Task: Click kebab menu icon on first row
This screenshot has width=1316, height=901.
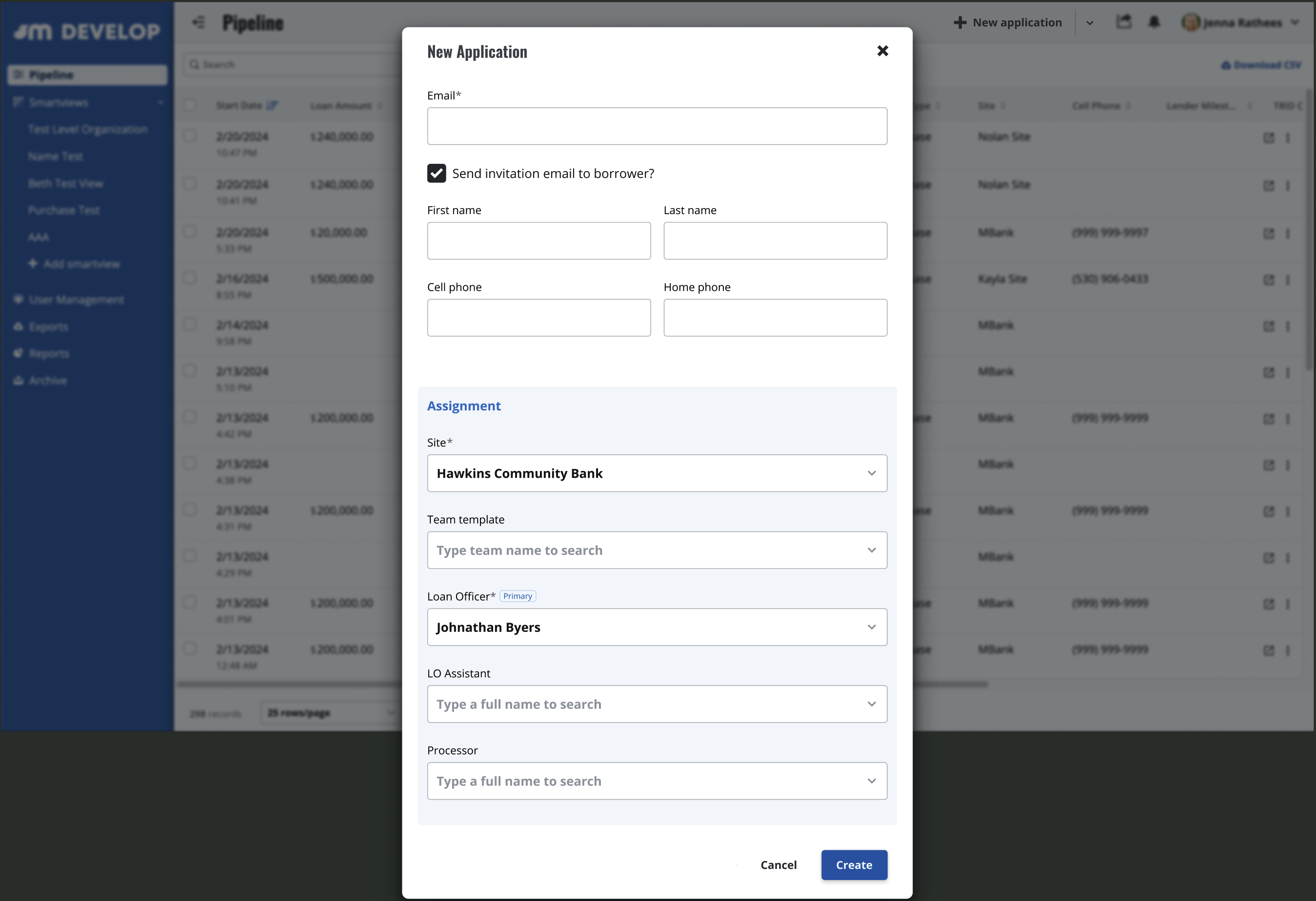Action: (1288, 137)
